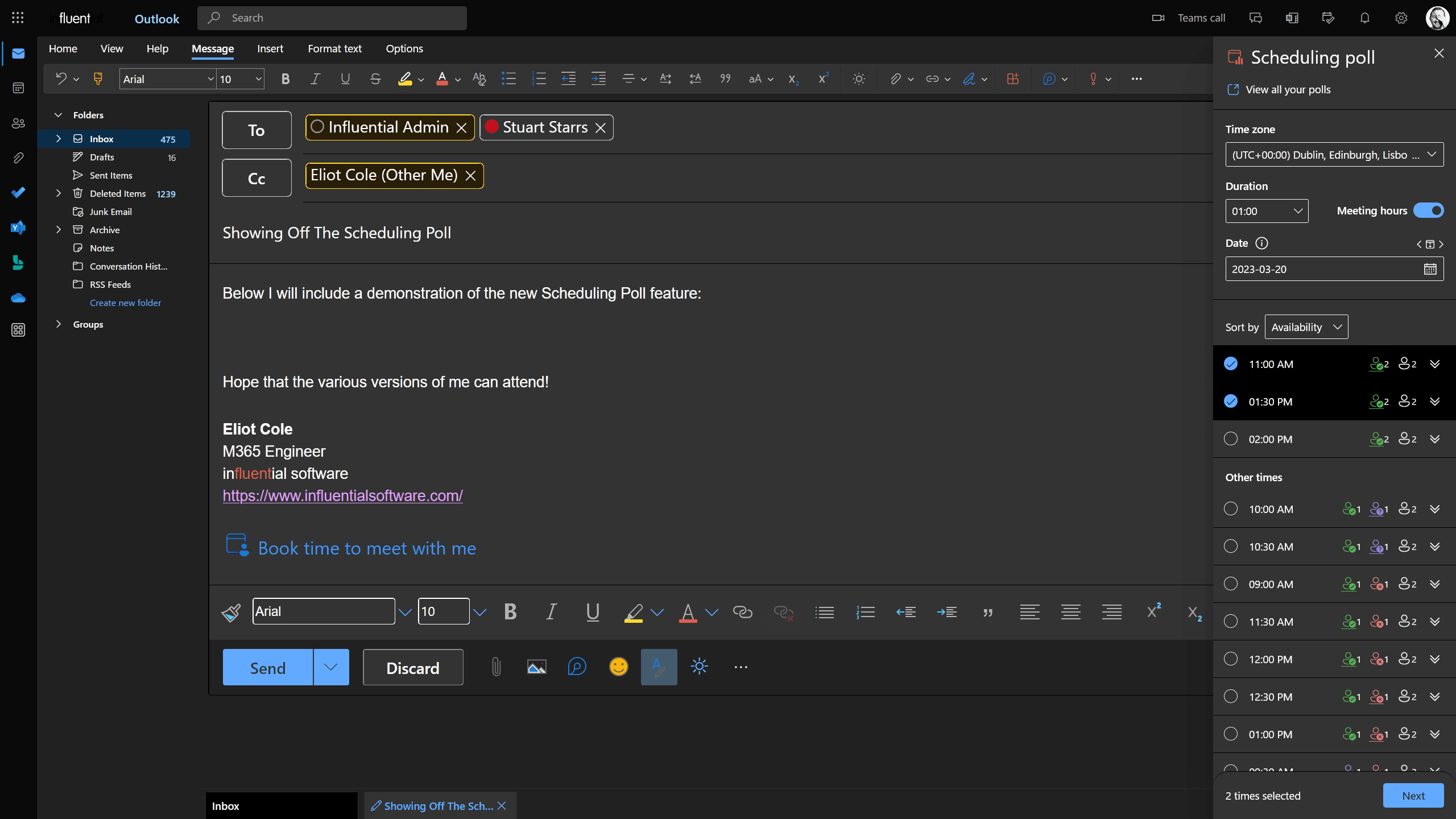Click Undo in the ribbon
This screenshot has width=1456, height=819.
[61, 78]
